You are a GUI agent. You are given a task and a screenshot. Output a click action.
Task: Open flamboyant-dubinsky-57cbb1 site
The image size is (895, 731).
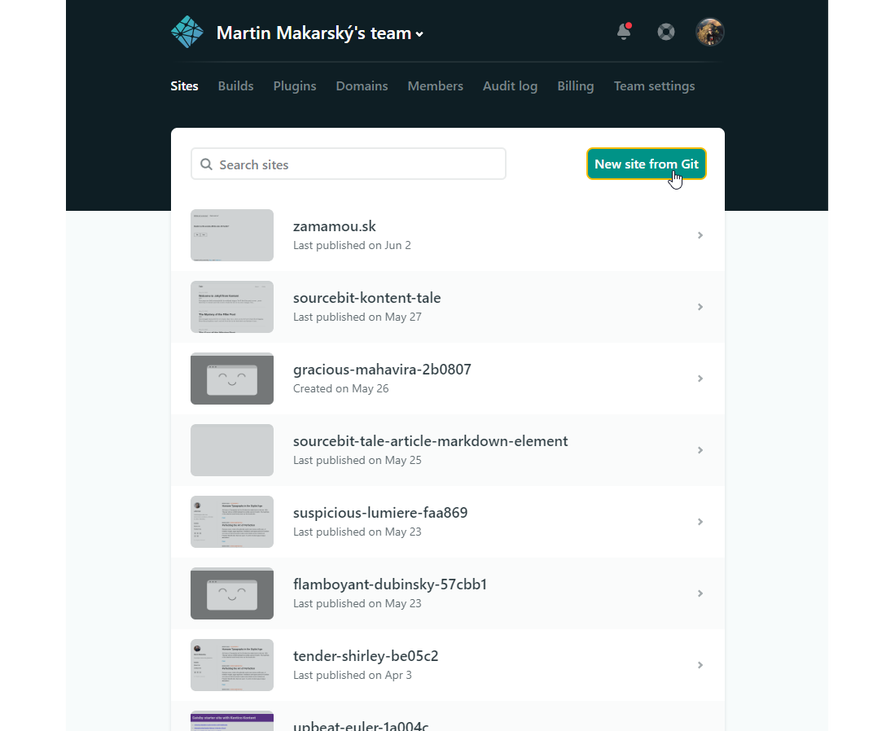pos(390,584)
